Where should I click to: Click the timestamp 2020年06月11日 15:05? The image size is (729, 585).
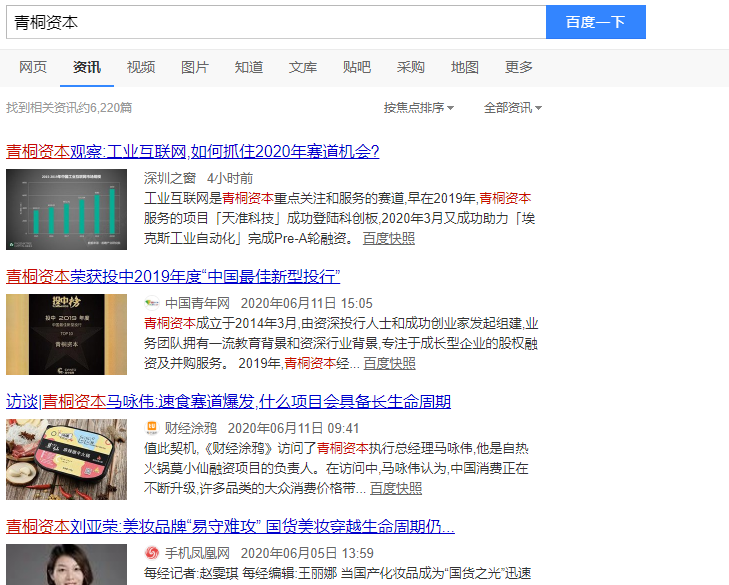point(307,303)
